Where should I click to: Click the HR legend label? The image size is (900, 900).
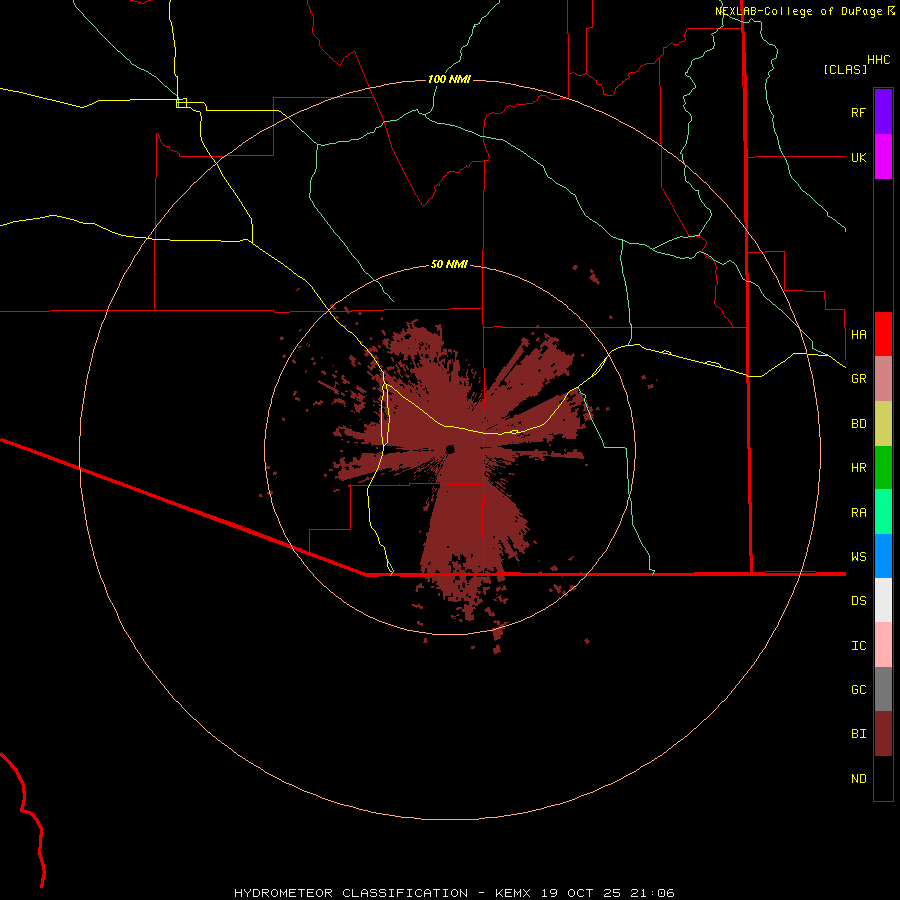tap(858, 468)
